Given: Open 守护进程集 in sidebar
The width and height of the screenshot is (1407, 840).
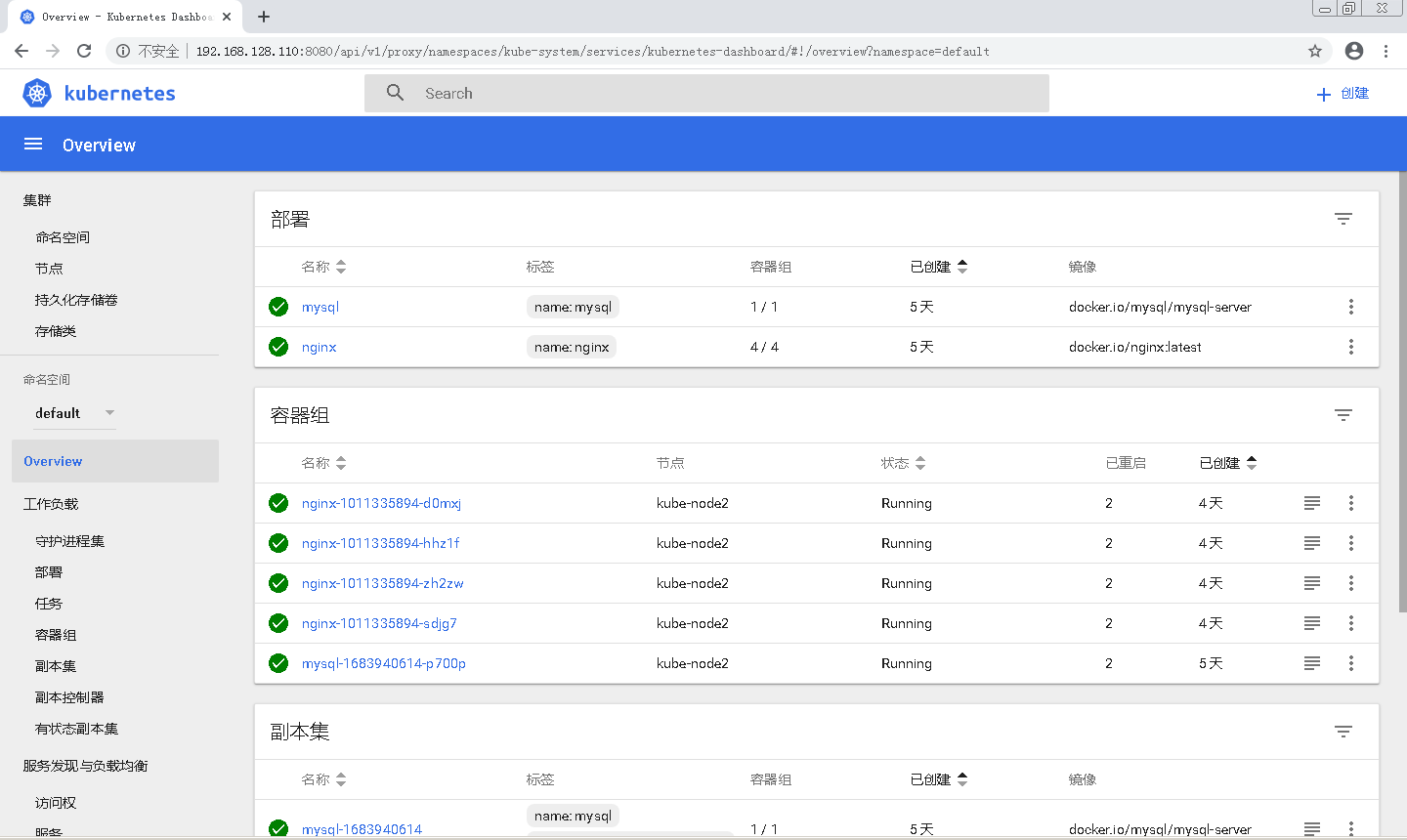Looking at the screenshot, I should pos(69,541).
